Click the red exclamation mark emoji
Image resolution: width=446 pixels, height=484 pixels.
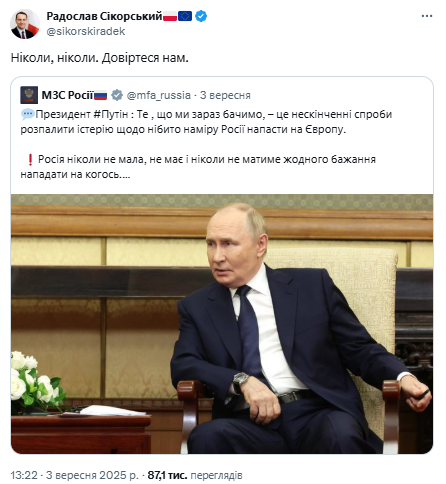click(30, 160)
